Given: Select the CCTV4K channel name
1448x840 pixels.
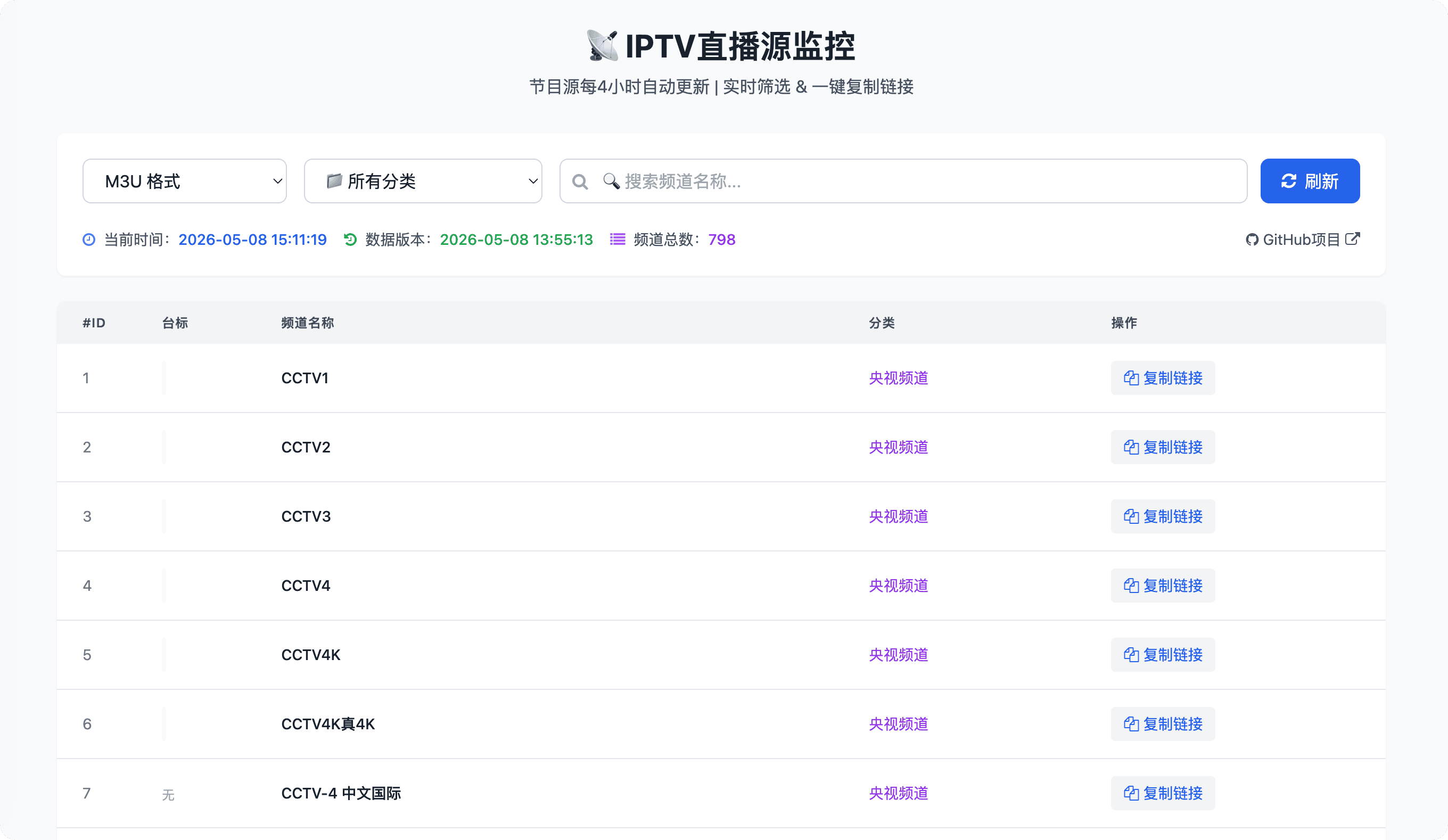Looking at the screenshot, I should pyautogui.click(x=311, y=655).
